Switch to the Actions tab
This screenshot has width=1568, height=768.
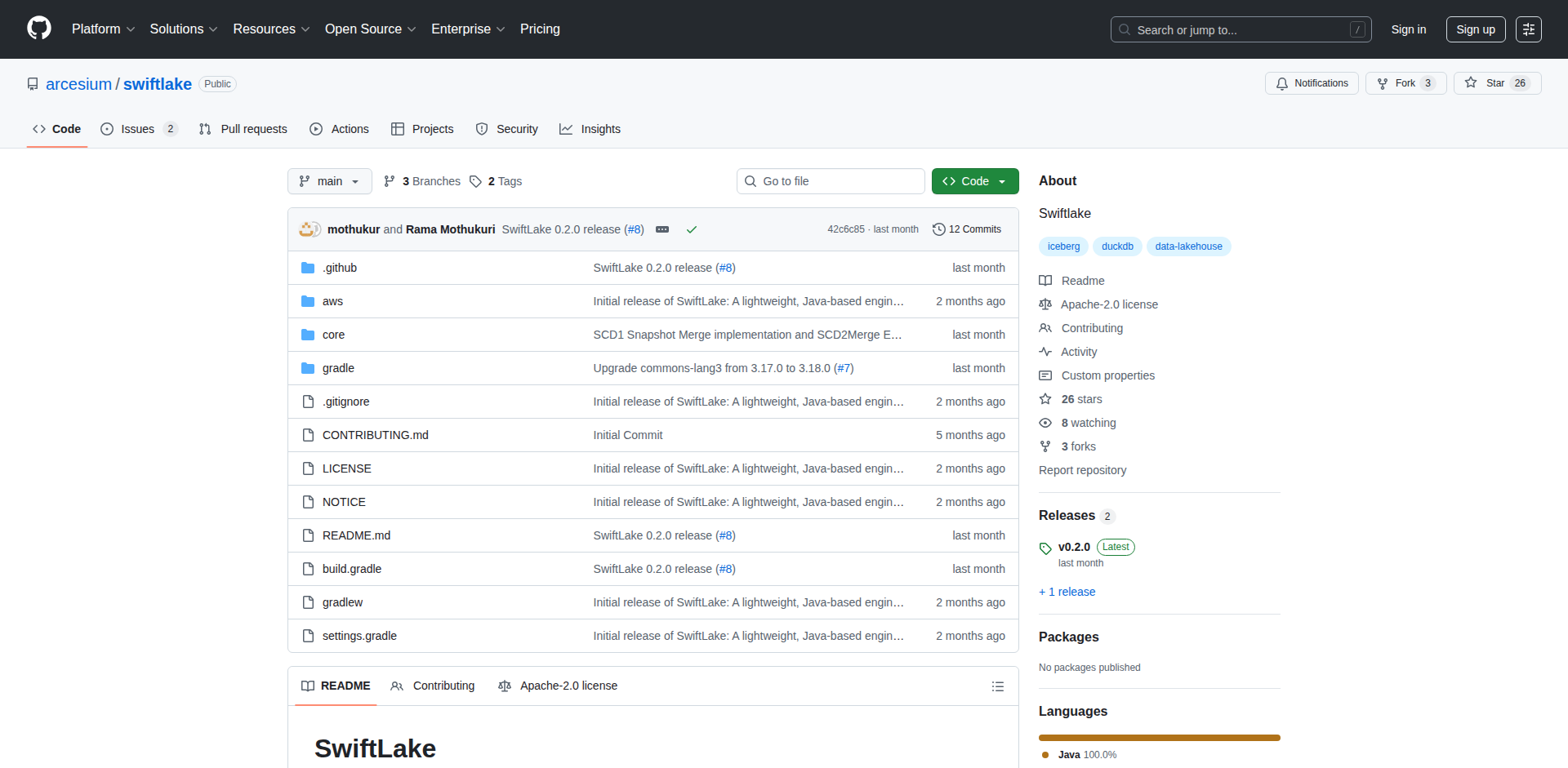coord(339,129)
